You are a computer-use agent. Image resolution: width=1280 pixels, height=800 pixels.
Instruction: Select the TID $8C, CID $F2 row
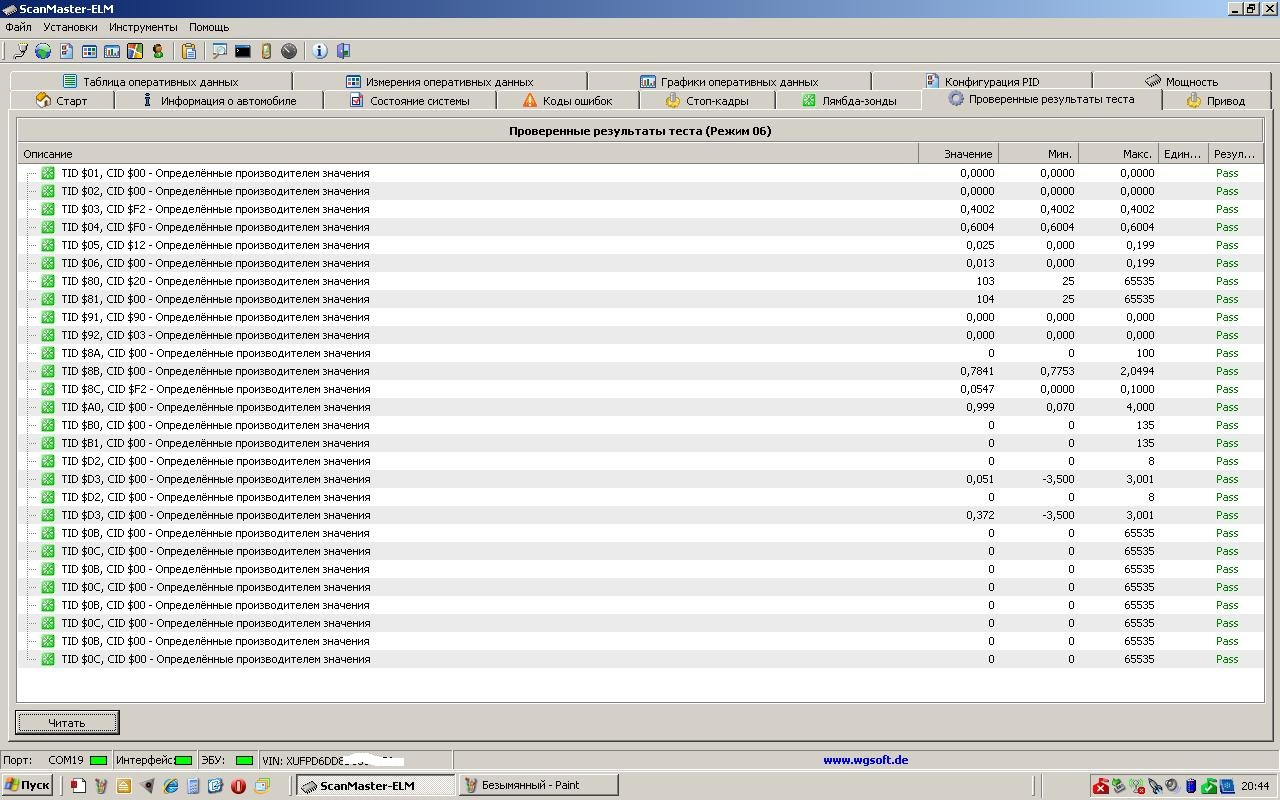click(640, 389)
